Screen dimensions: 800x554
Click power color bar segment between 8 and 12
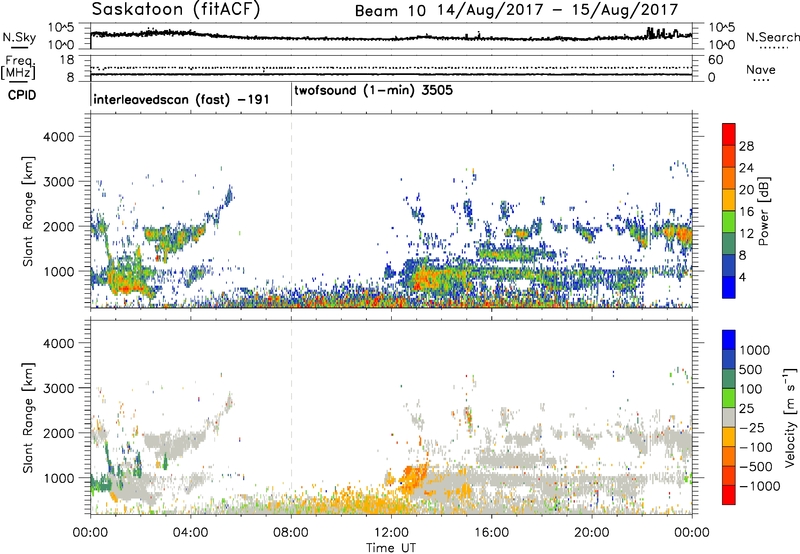point(729,244)
